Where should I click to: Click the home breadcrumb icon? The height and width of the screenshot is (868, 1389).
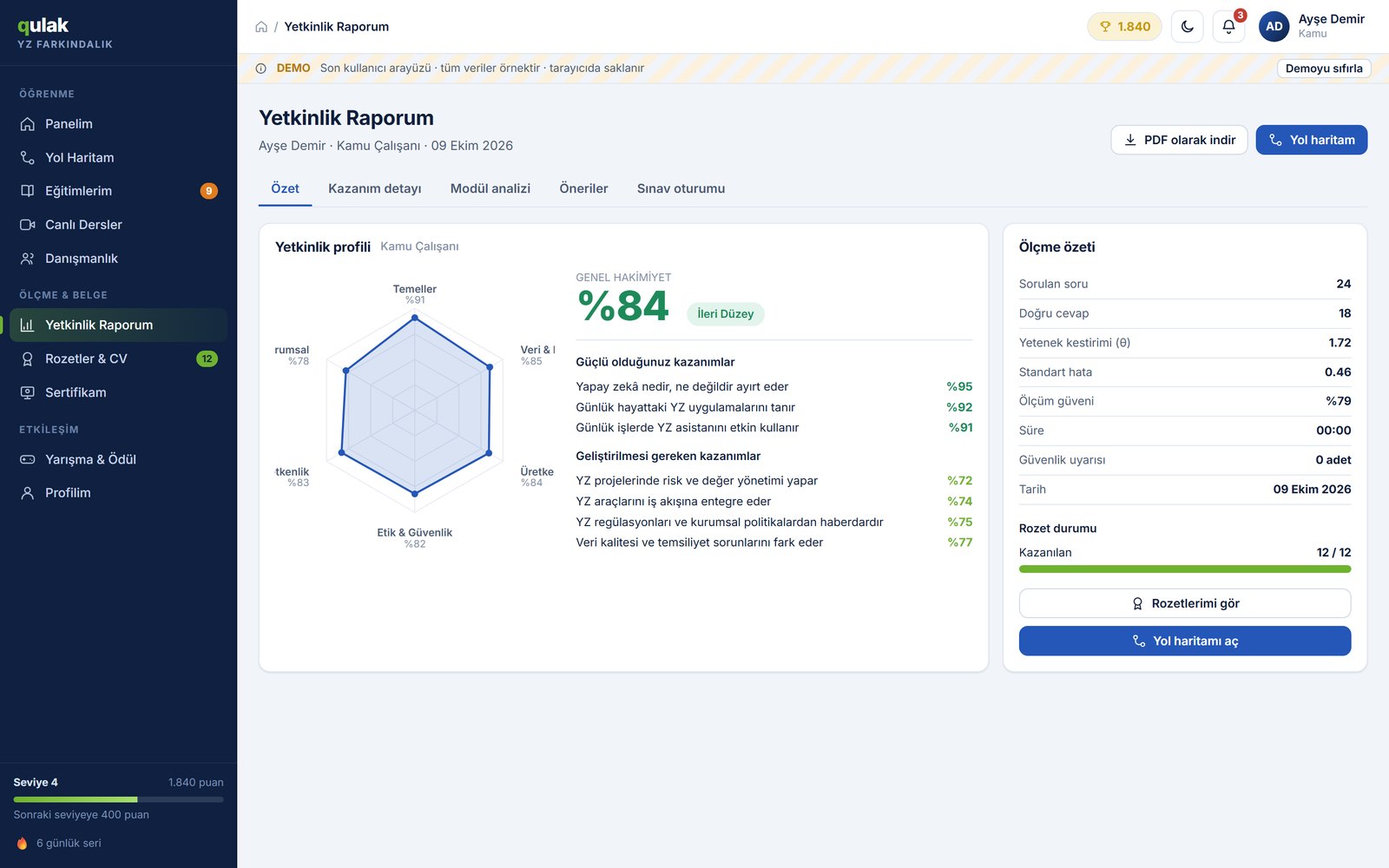click(x=261, y=27)
